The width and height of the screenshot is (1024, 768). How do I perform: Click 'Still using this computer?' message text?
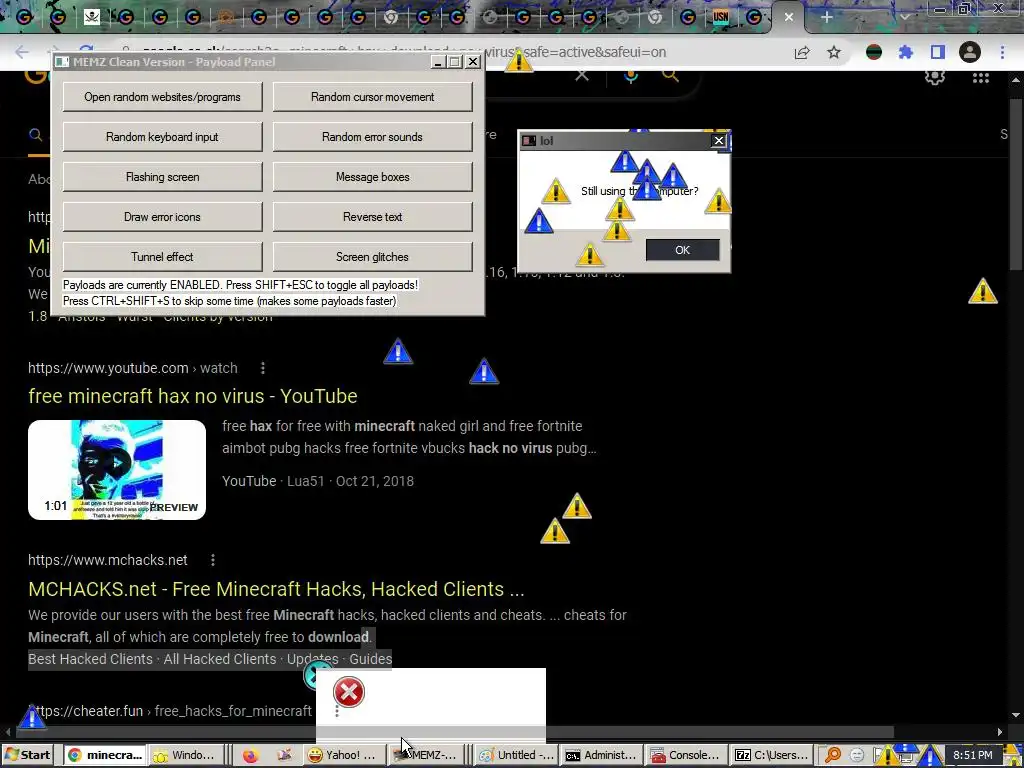(x=640, y=191)
